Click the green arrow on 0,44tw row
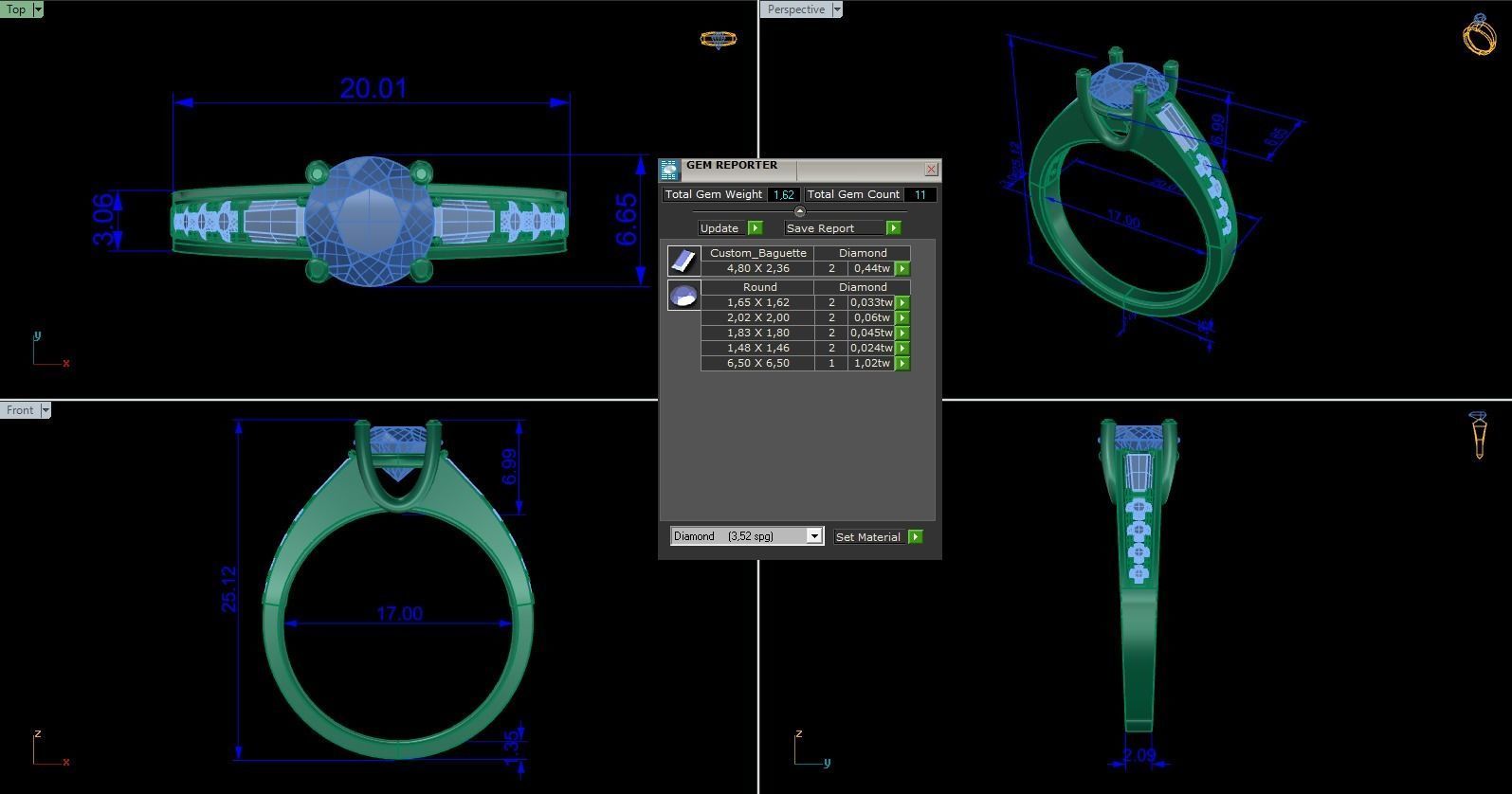Viewport: 1512px width, 794px height. pos(902,268)
